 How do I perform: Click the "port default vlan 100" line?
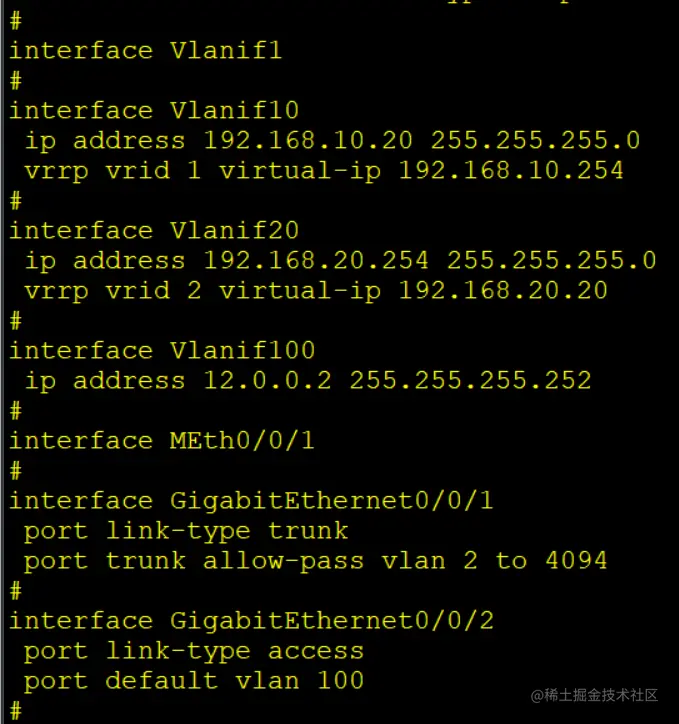(x=194, y=681)
